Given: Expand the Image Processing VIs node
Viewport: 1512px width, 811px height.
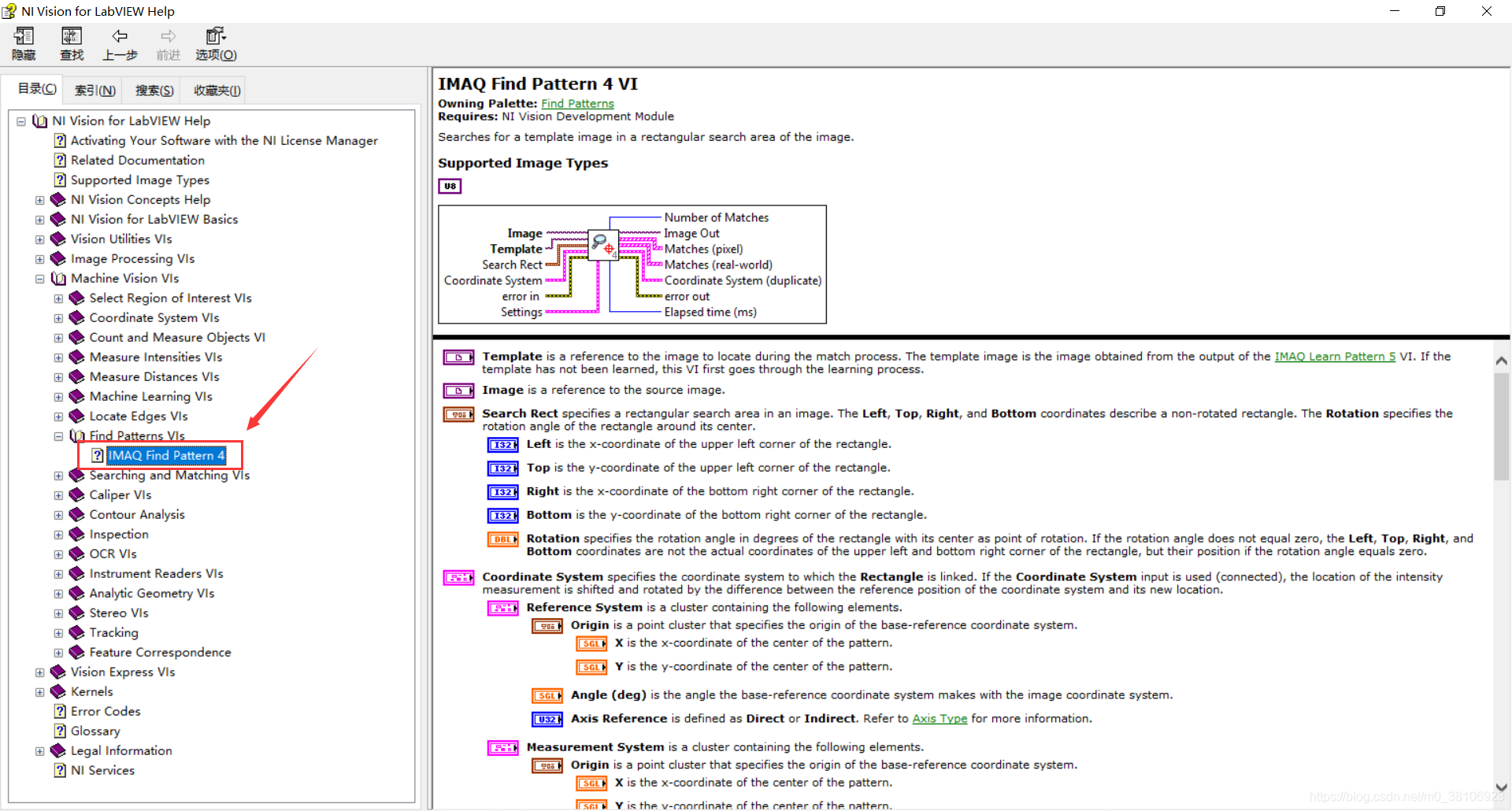Looking at the screenshot, I should (x=39, y=259).
